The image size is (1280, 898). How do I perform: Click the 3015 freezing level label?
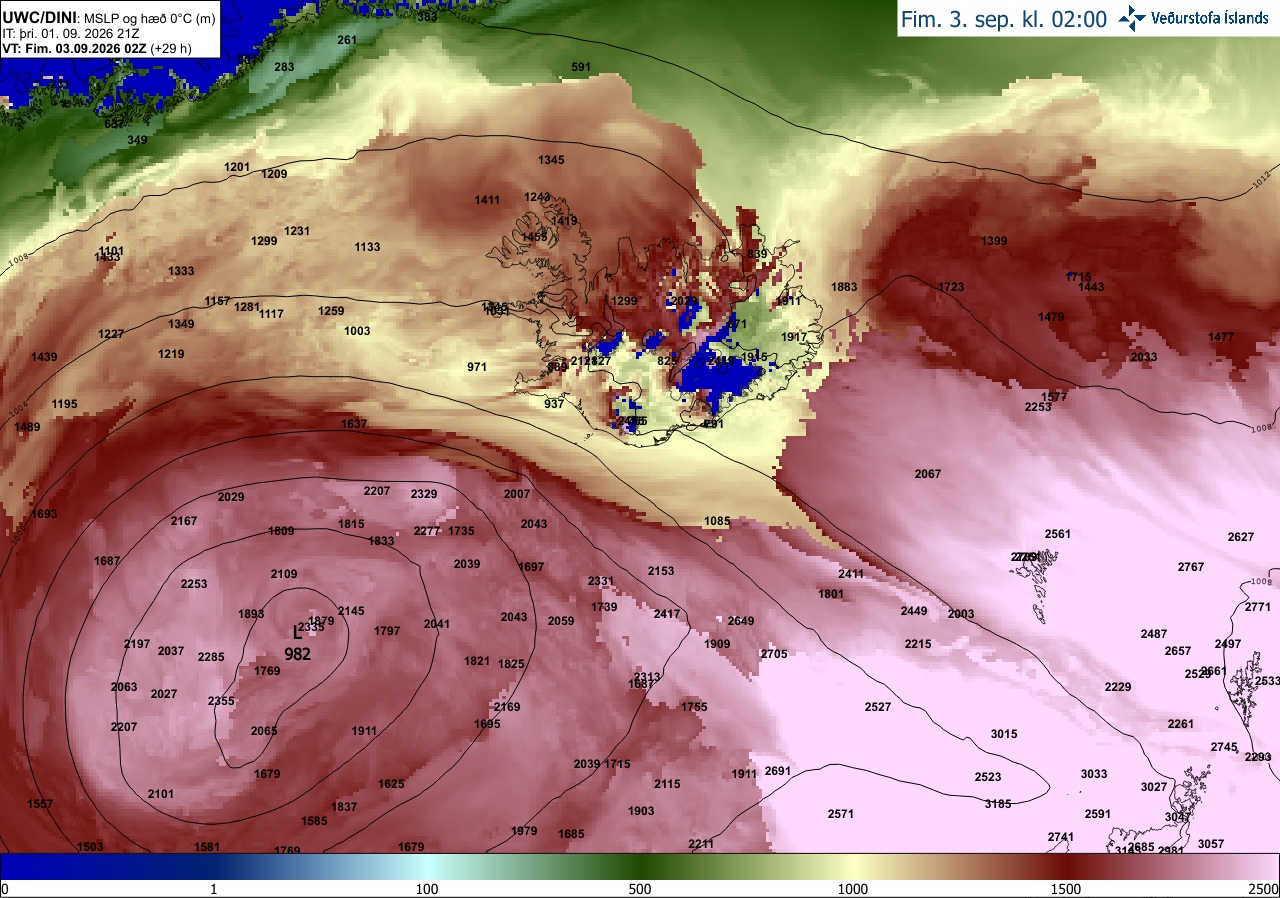[x=1004, y=734]
